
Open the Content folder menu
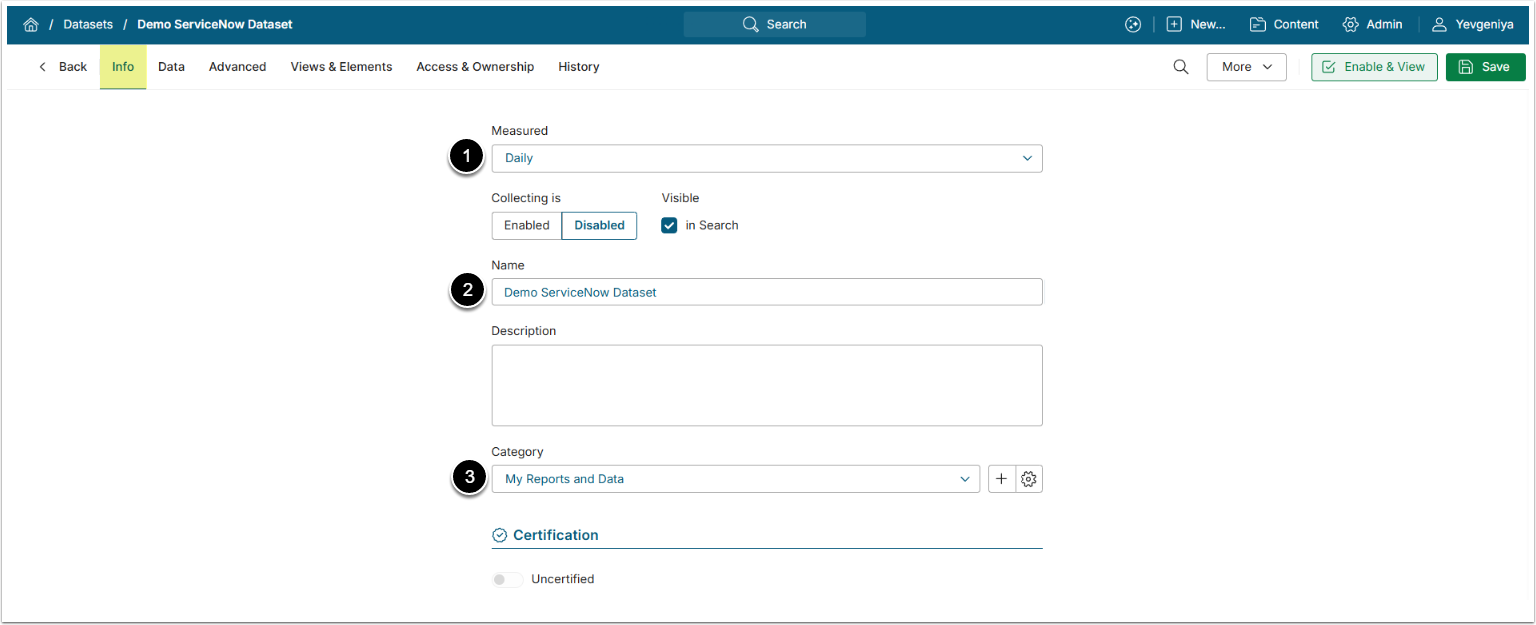click(x=1284, y=24)
